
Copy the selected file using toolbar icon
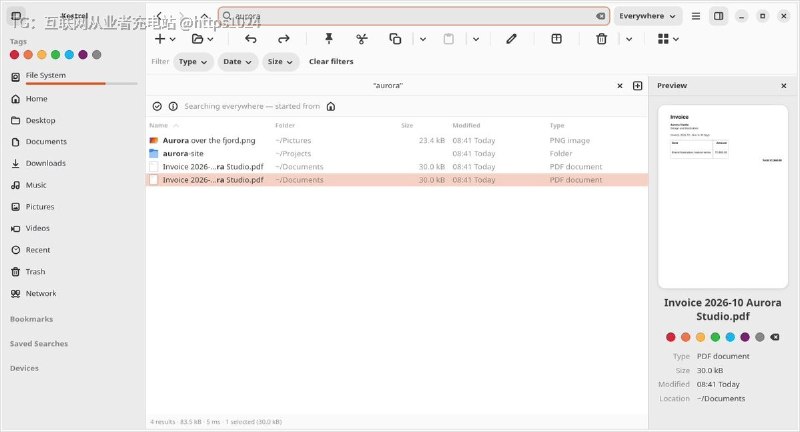pos(395,39)
